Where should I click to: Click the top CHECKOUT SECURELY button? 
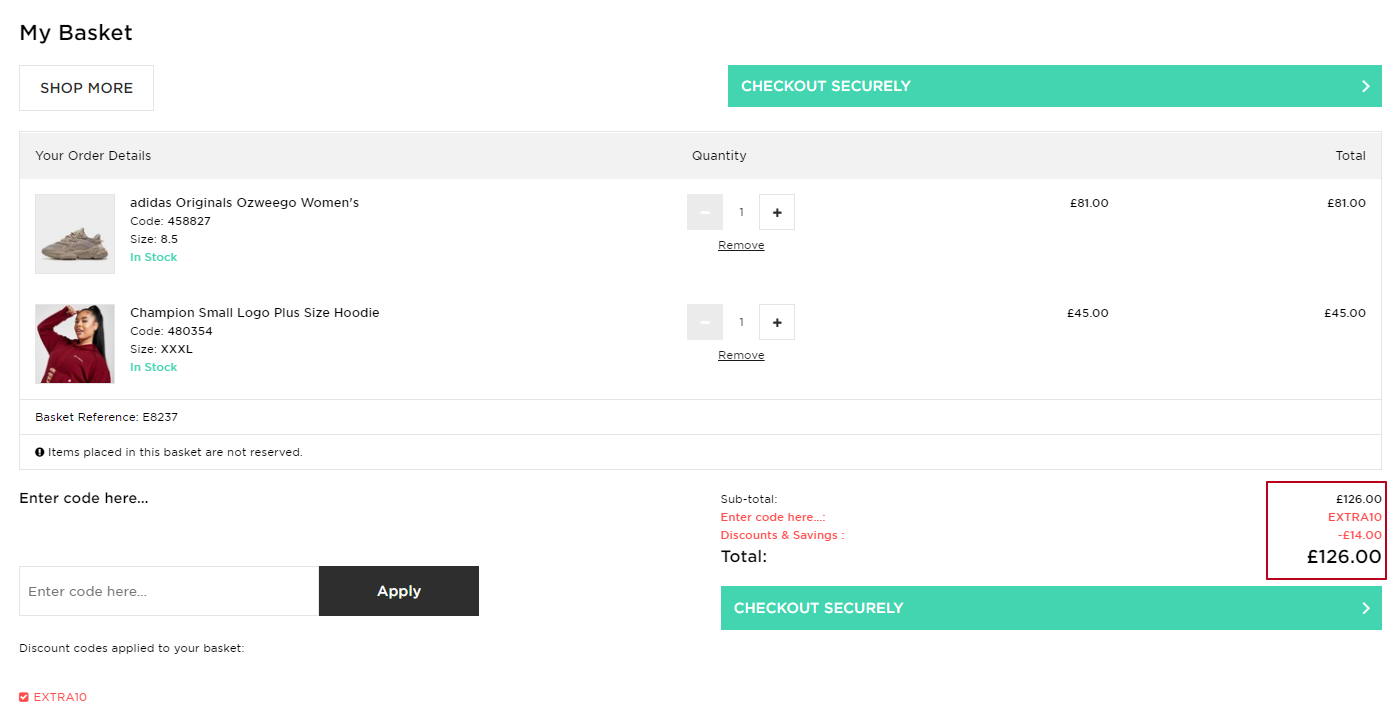(1053, 86)
